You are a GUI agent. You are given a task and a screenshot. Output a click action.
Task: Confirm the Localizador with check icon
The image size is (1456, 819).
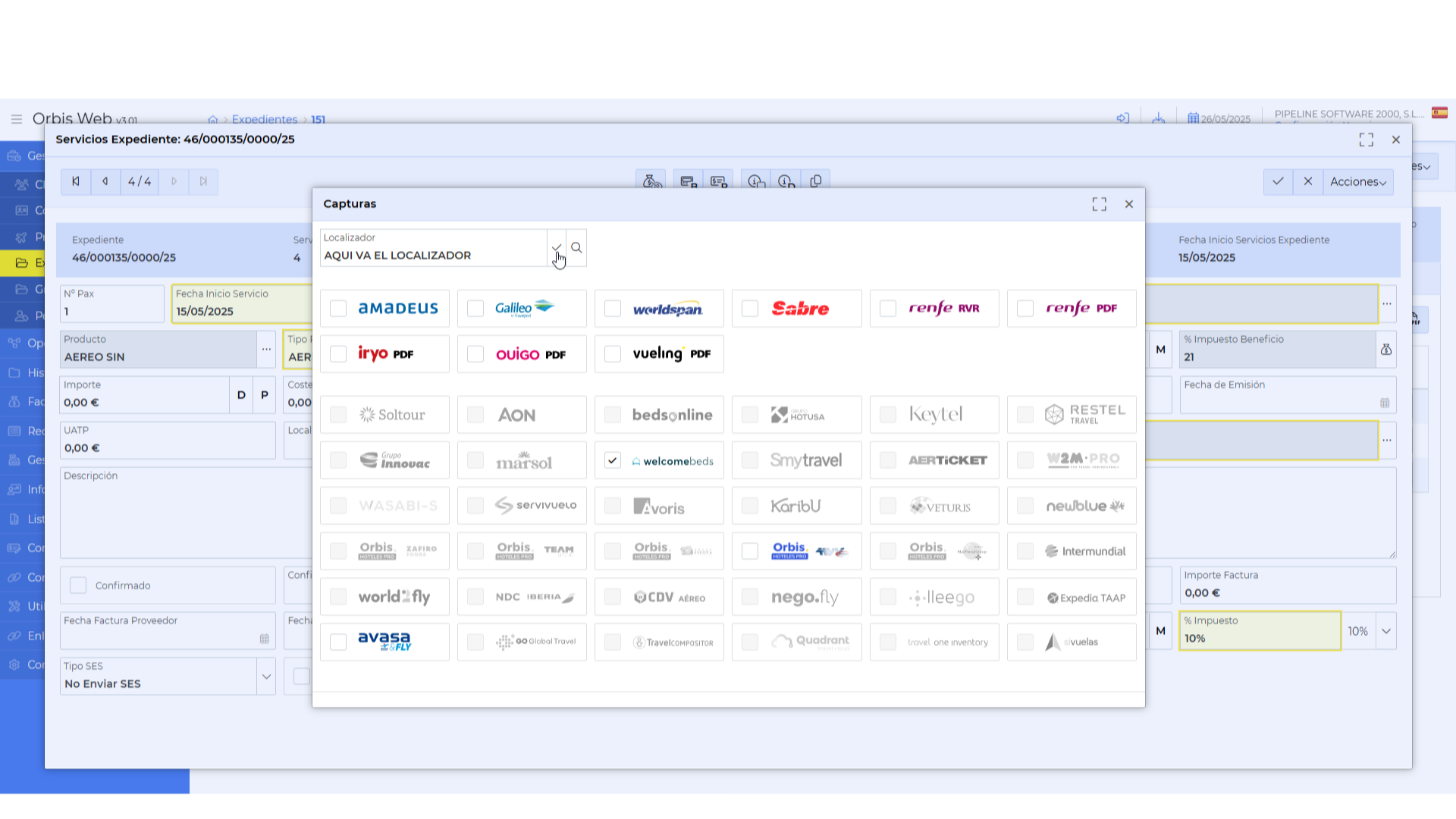(x=557, y=248)
